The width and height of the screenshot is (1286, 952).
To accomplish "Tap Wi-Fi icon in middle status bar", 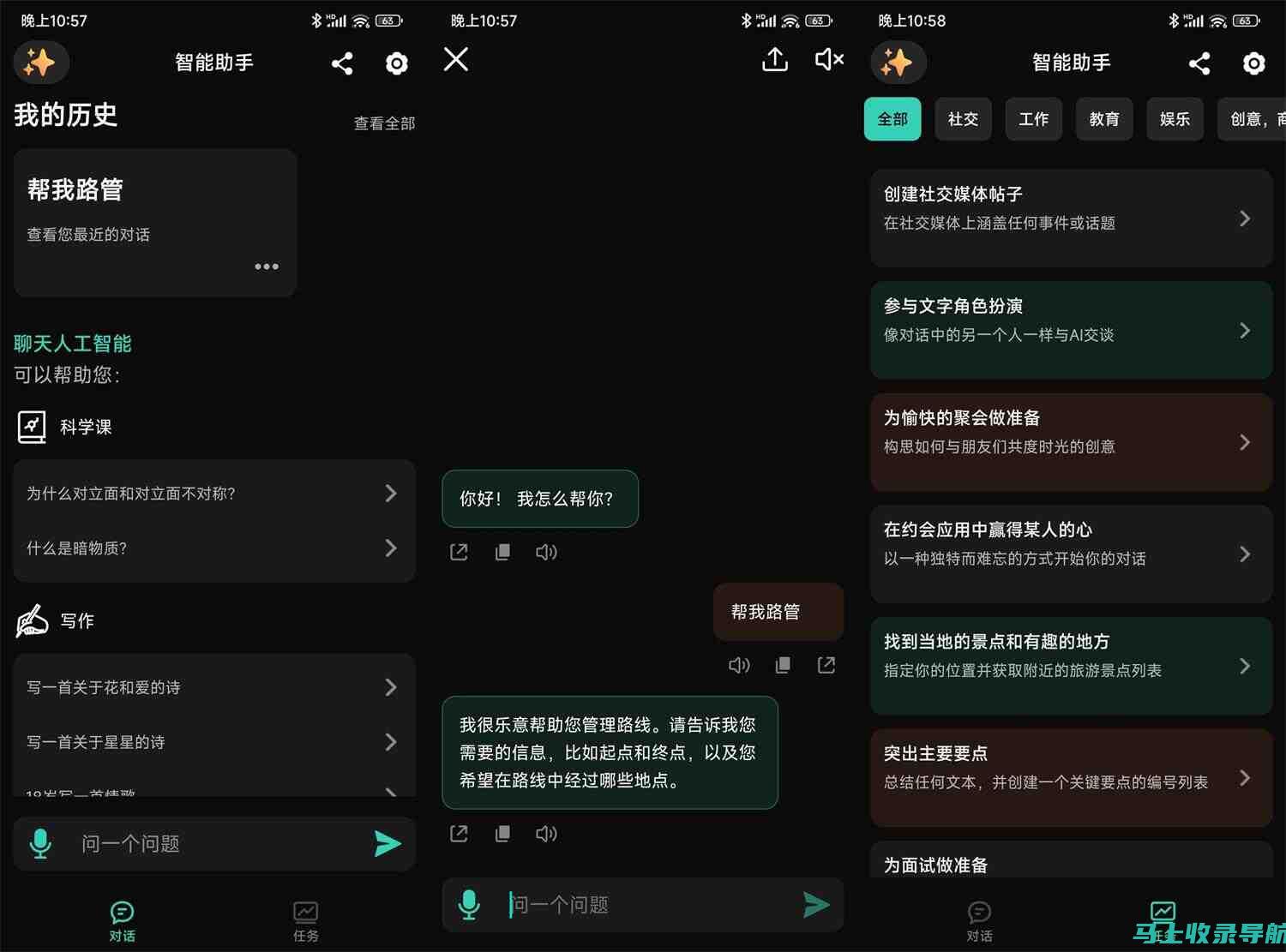I will click(790, 21).
